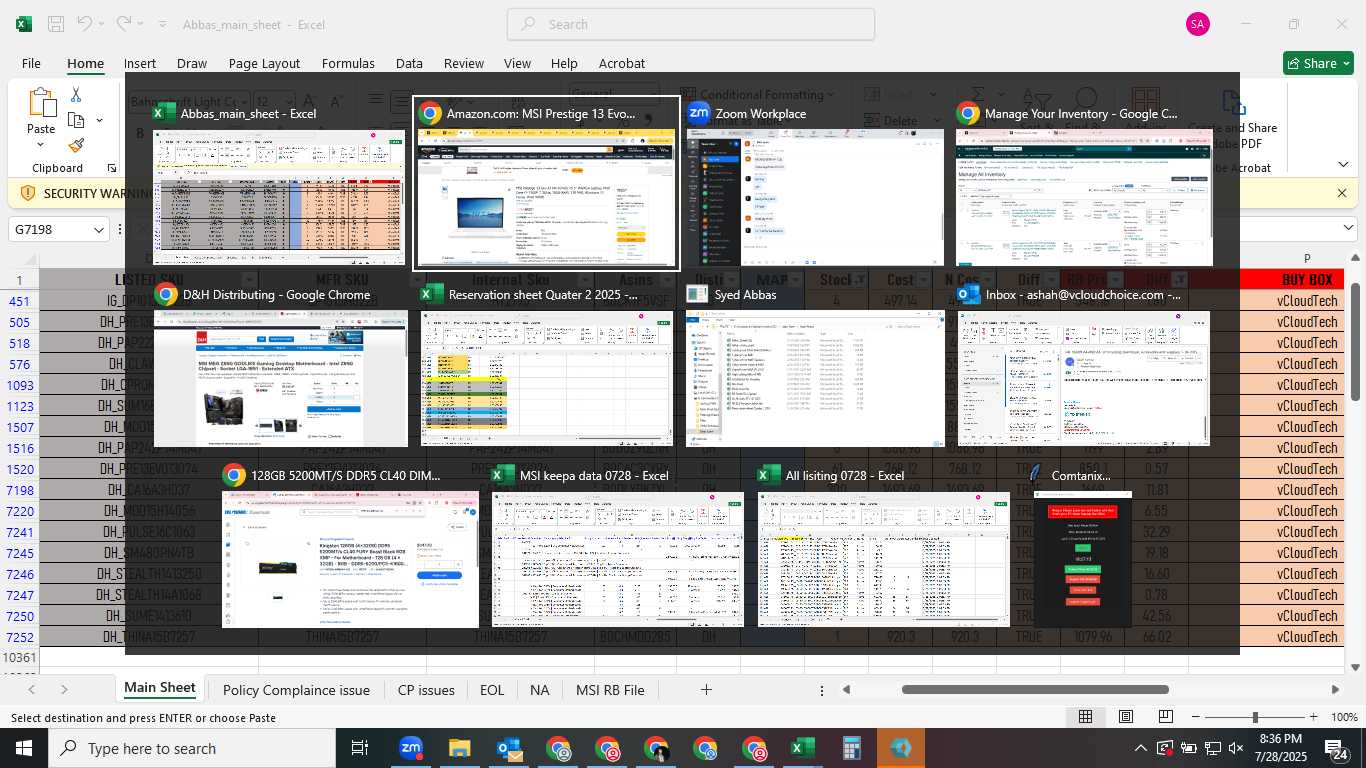Image resolution: width=1366 pixels, height=768 pixels.
Task: Click the Task View taskbar icon
Action: coord(361,748)
